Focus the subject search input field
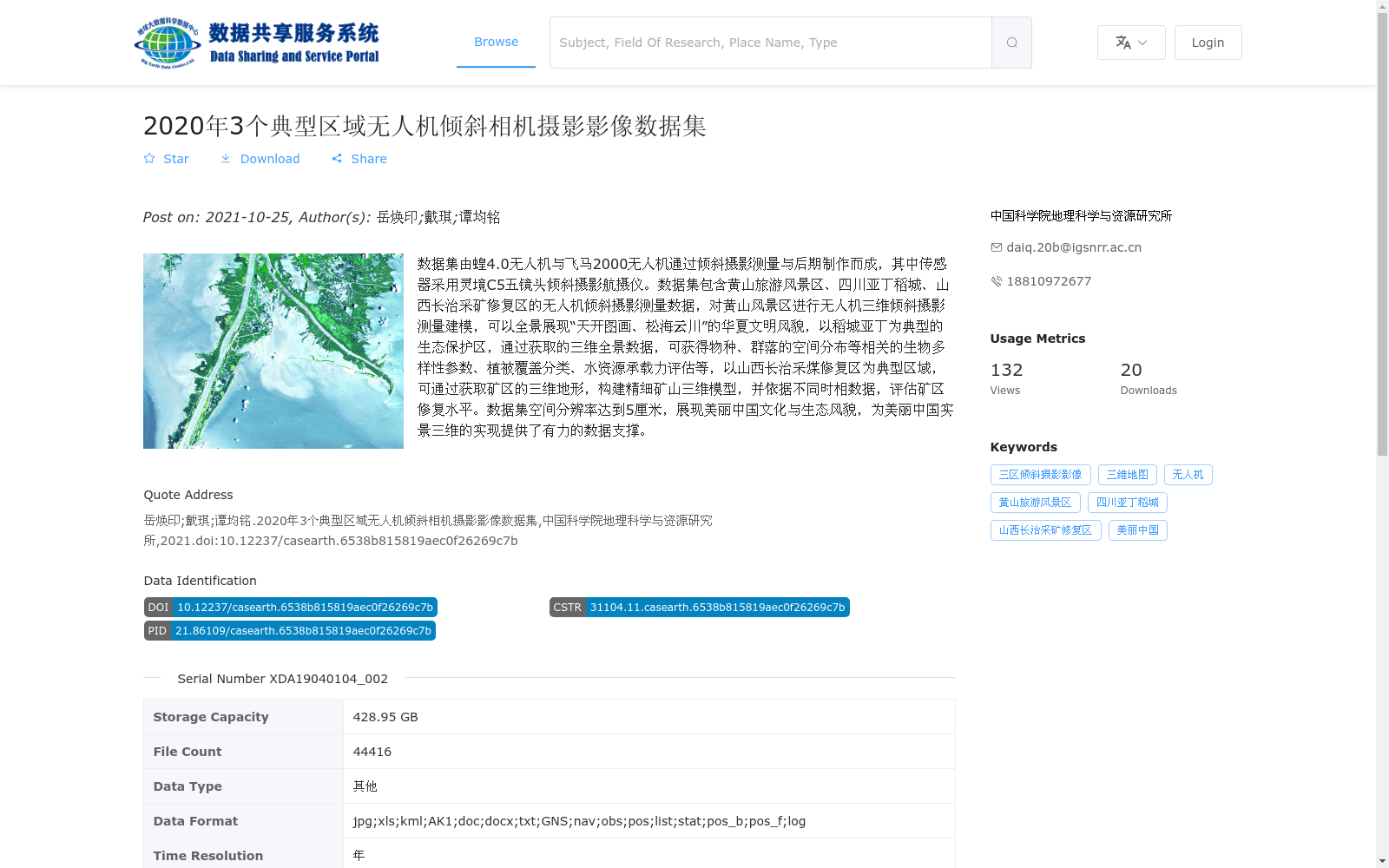Image resolution: width=1389 pixels, height=868 pixels. pos(770,43)
